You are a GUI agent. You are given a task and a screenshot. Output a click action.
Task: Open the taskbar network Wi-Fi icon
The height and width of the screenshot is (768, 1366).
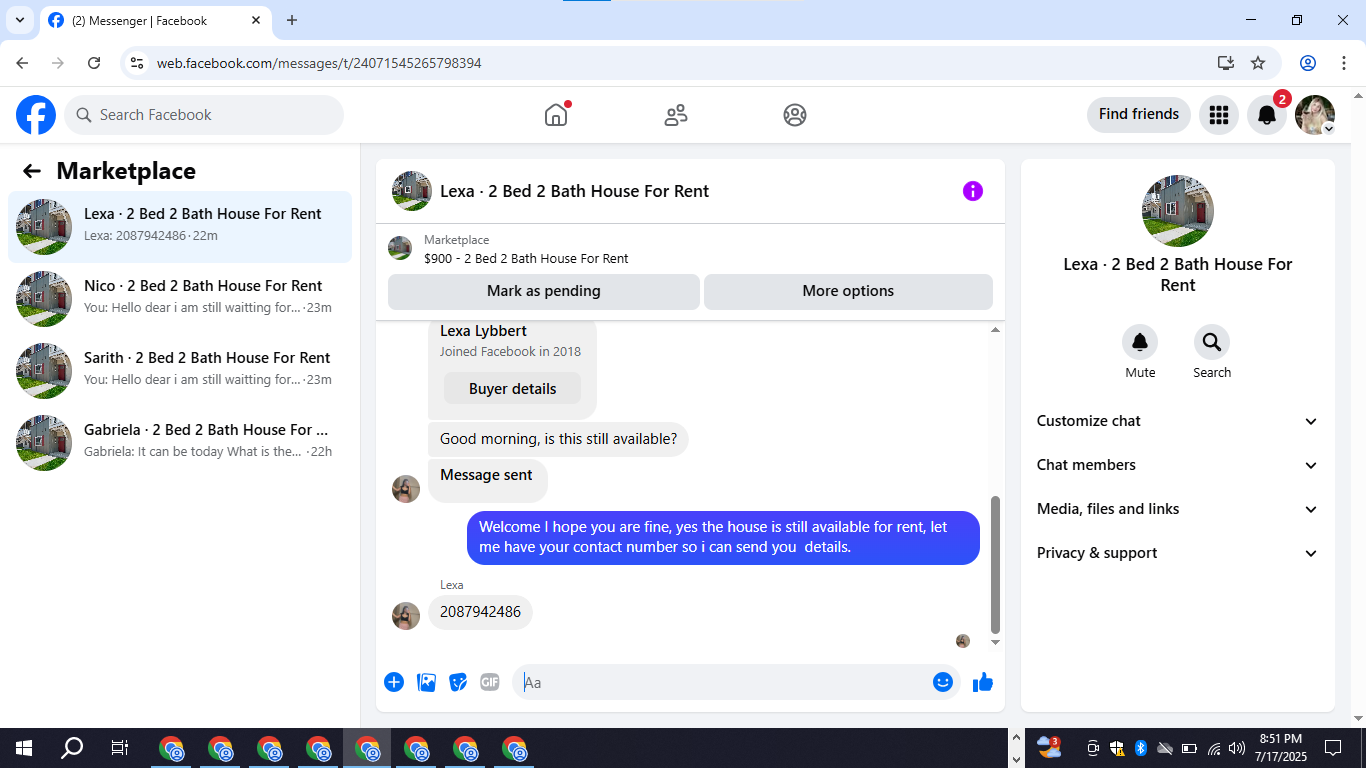(1214, 748)
